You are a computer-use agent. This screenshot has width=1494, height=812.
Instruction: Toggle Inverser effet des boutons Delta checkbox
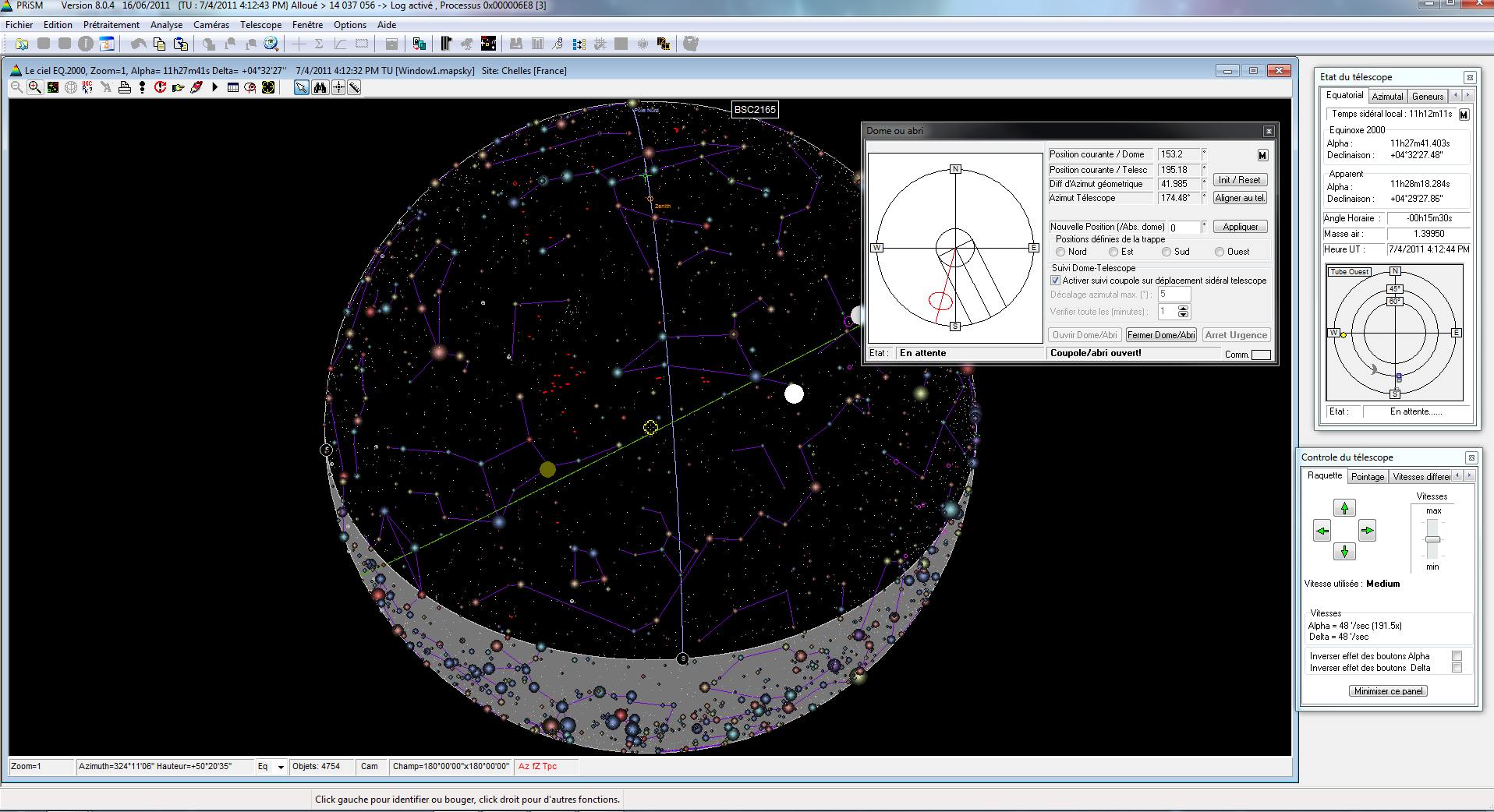point(1457,668)
